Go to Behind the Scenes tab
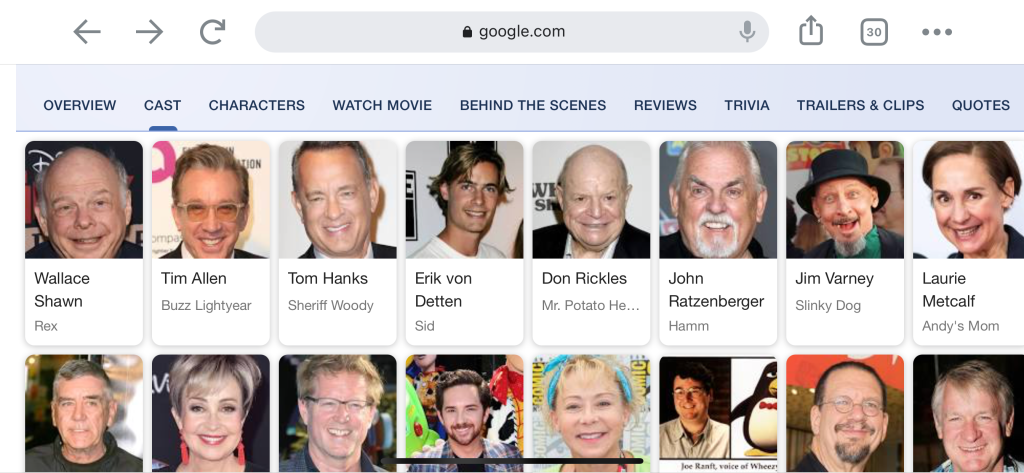This screenshot has height=473, width=1024. coord(533,105)
